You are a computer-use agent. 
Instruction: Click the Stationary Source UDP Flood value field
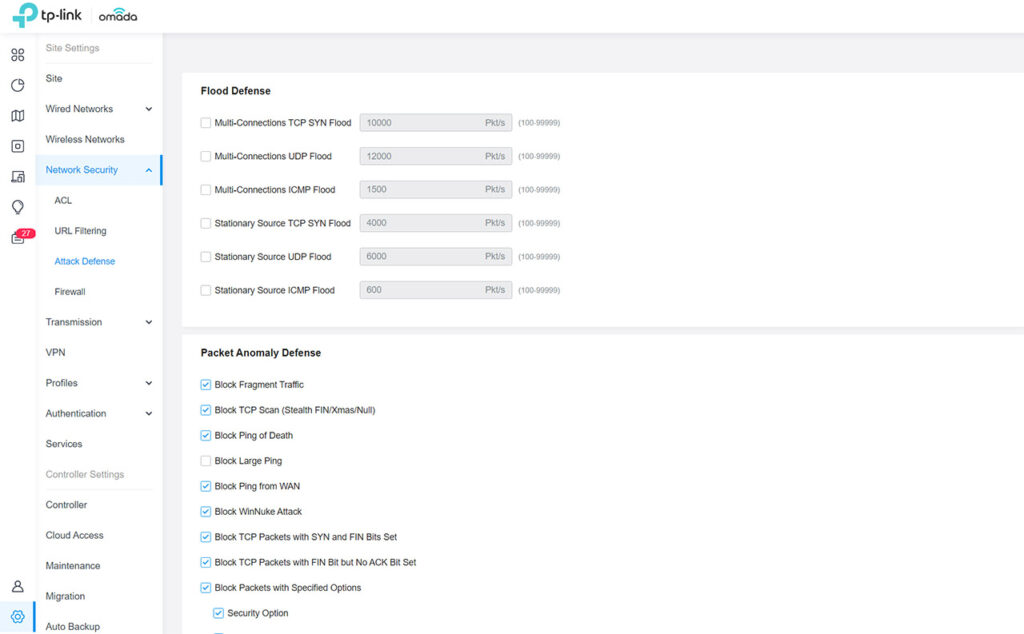point(436,256)
